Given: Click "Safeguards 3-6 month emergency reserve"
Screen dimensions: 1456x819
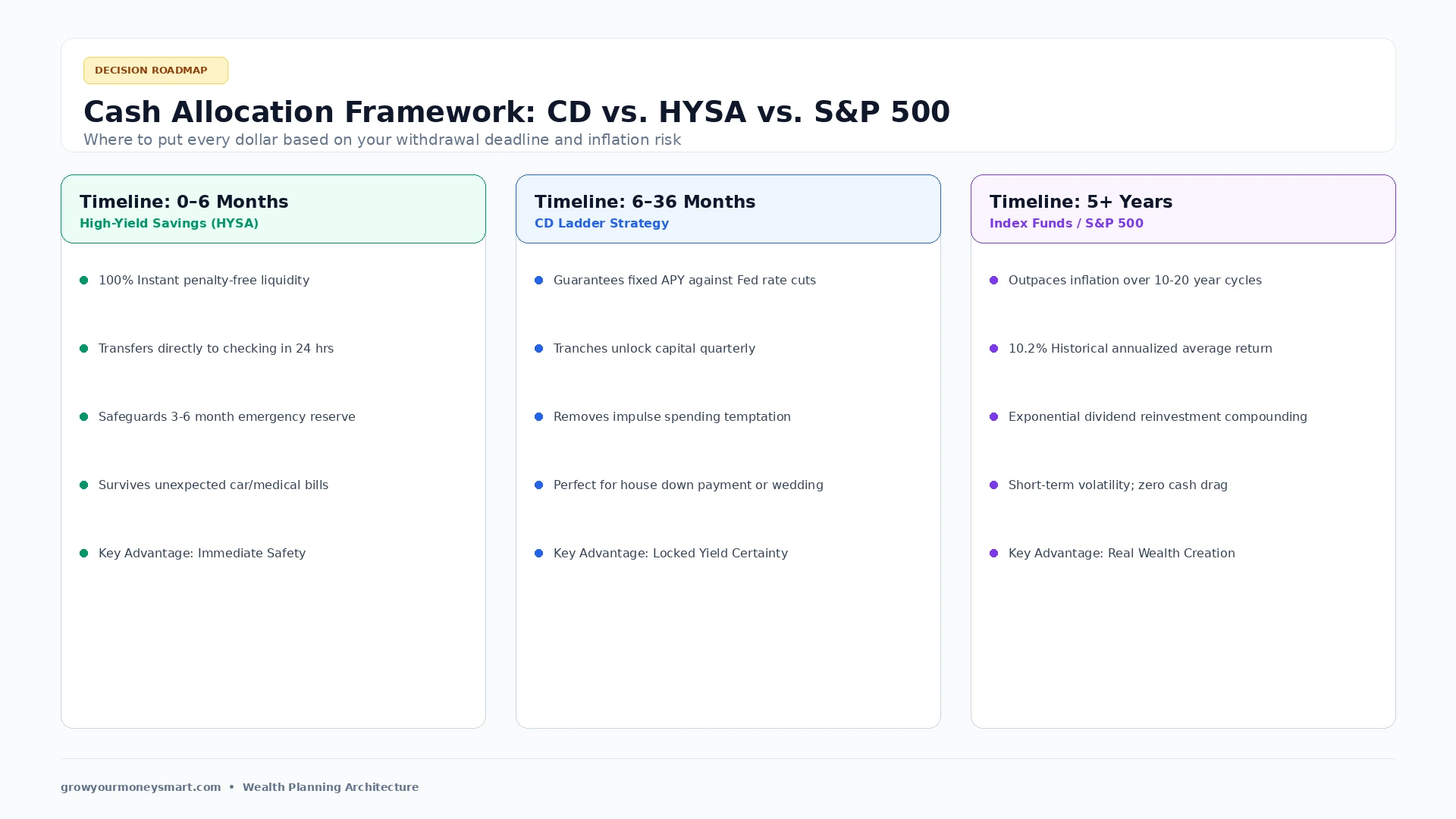Looking at the screenshot, I should (x=227, y=417).
